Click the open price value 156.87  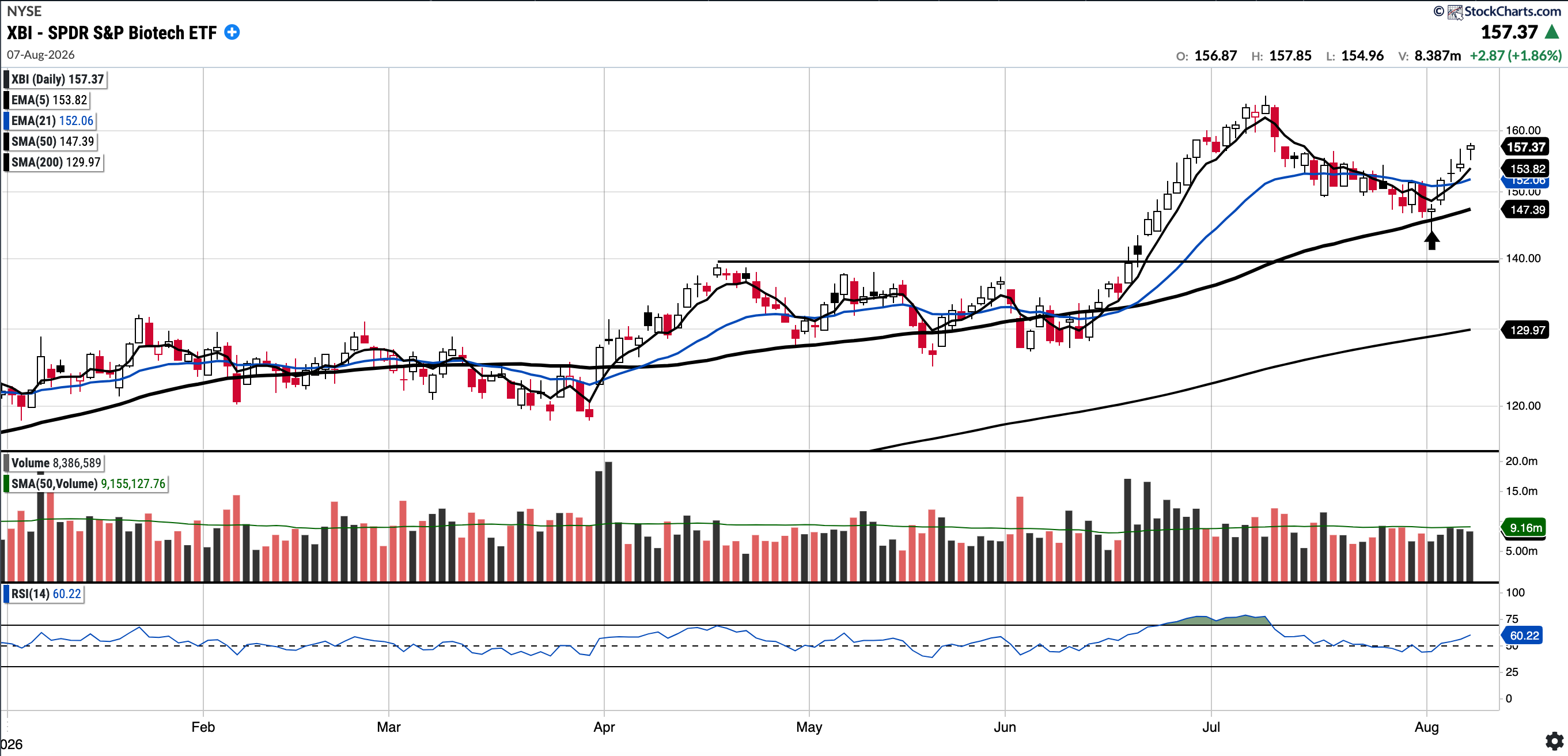pyautogui.click(x=1215, y=56)
